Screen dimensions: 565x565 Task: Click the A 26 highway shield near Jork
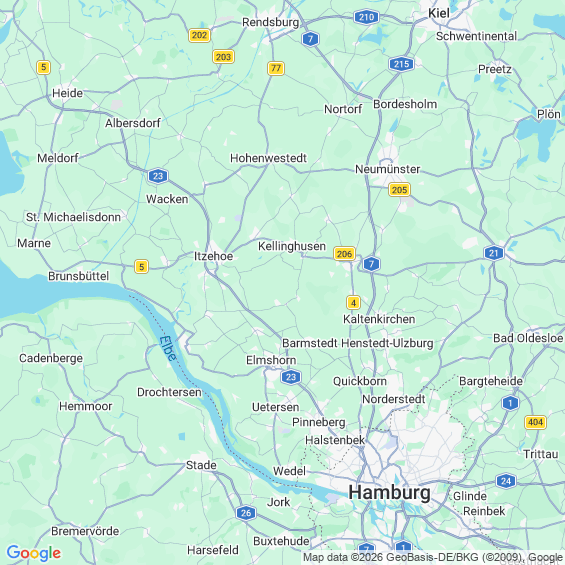coord(246,513)
